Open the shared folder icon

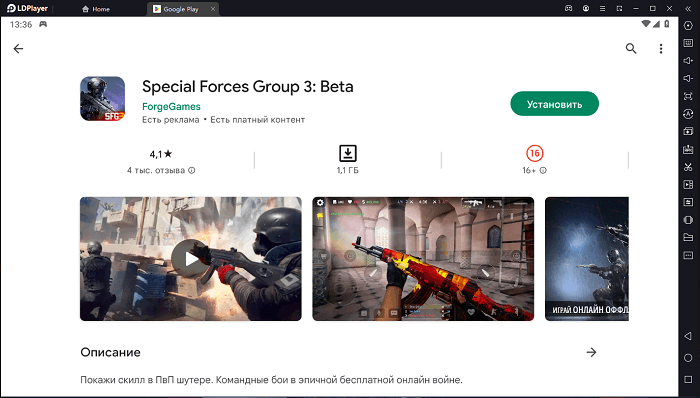point(688,237)
